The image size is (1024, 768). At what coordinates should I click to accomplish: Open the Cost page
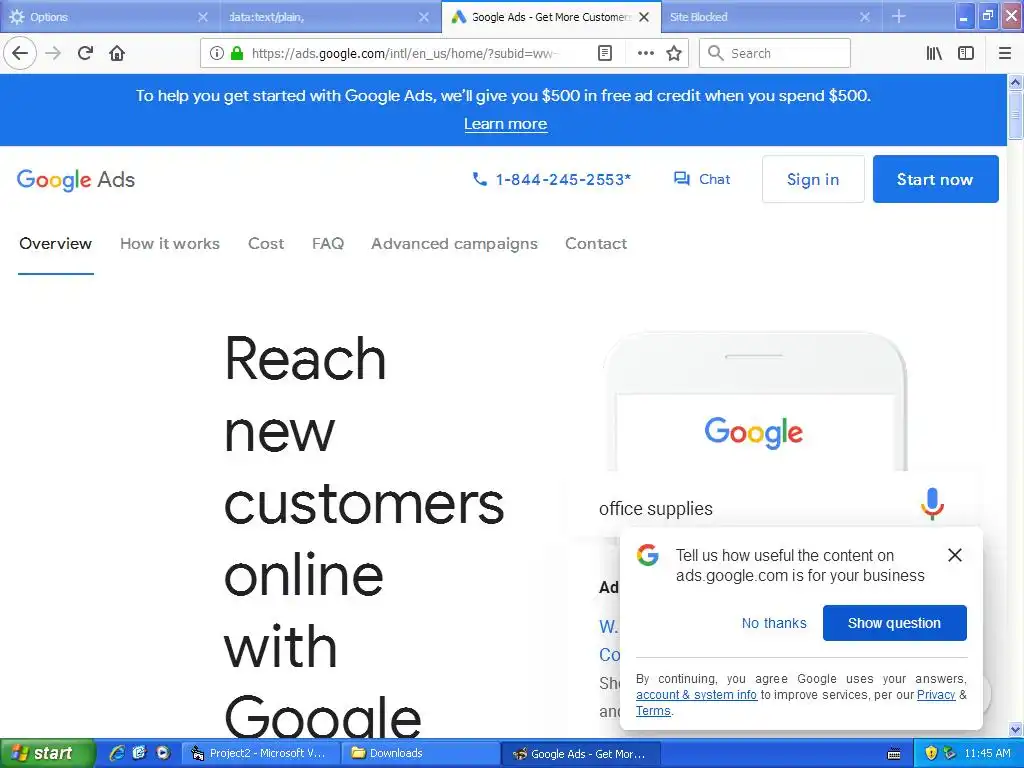[266, 244]
